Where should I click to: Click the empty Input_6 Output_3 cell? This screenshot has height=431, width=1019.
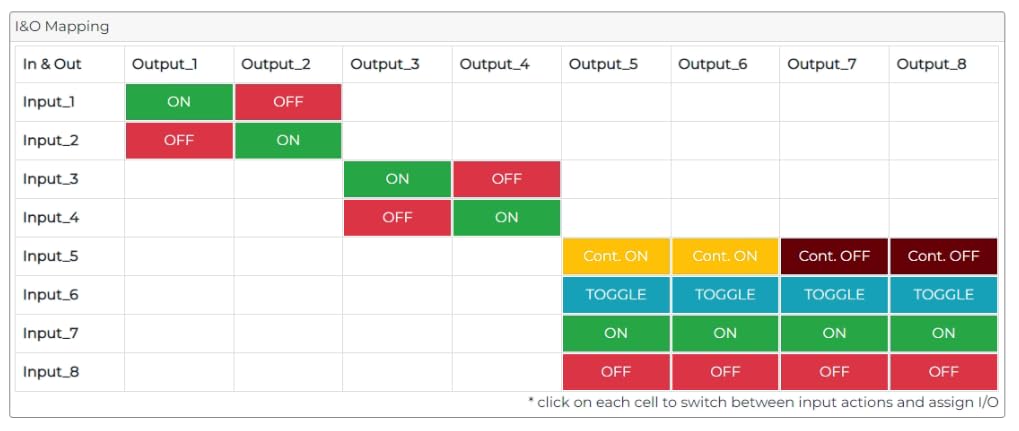[397, 294]
